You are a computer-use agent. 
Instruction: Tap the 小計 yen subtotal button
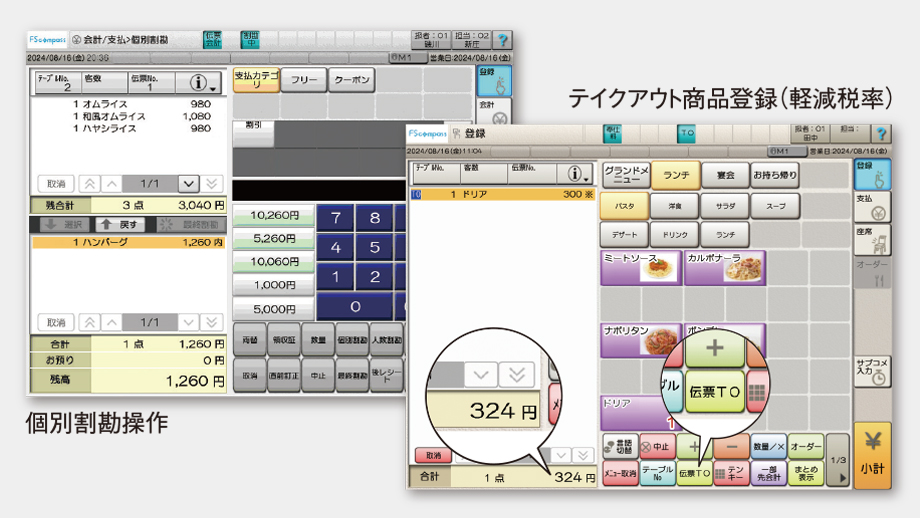click(872, 455)
